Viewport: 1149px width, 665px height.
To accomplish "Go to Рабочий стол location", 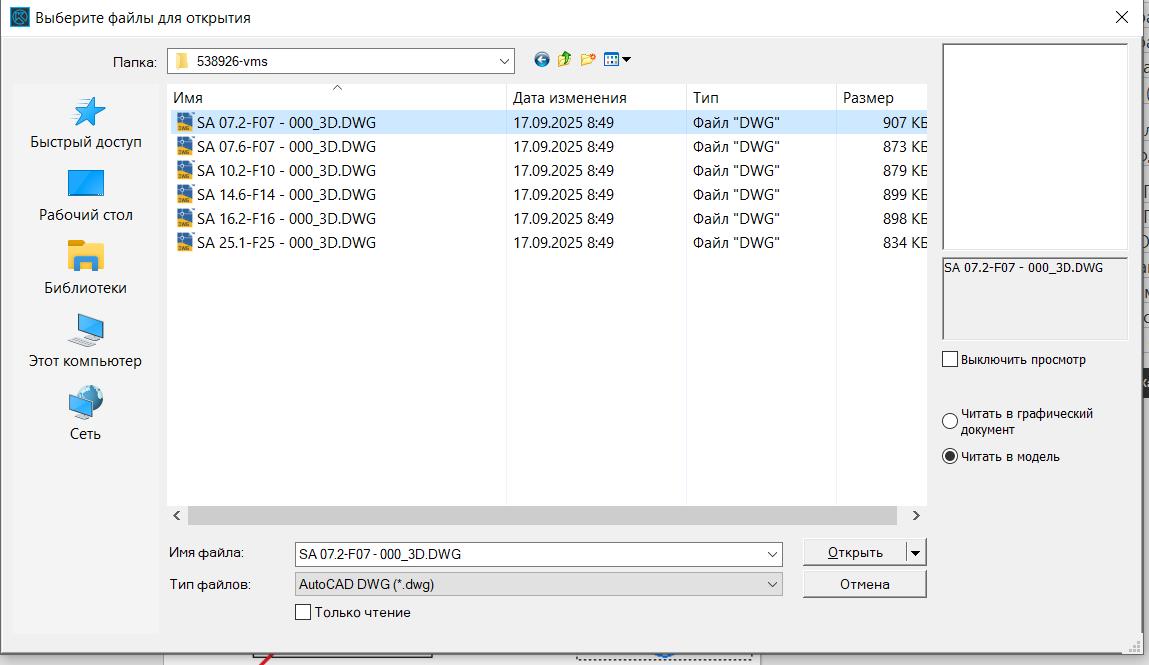I will click(x=86, y=196).
